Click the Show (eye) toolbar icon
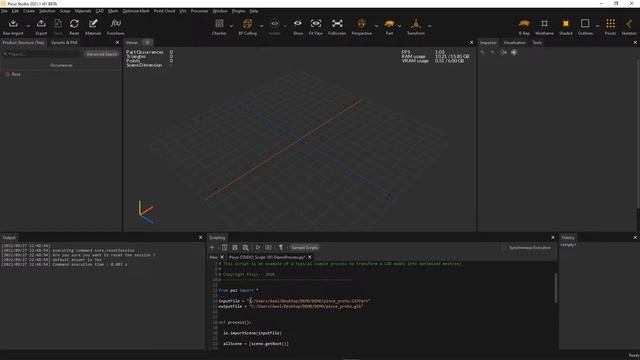This screenshot has height=360, width=640. pos(298,24)
